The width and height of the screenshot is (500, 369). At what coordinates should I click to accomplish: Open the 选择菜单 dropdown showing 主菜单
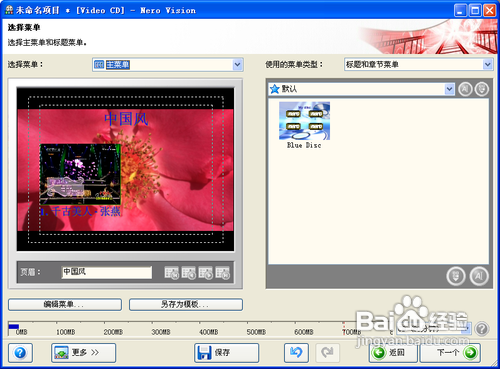168,65
